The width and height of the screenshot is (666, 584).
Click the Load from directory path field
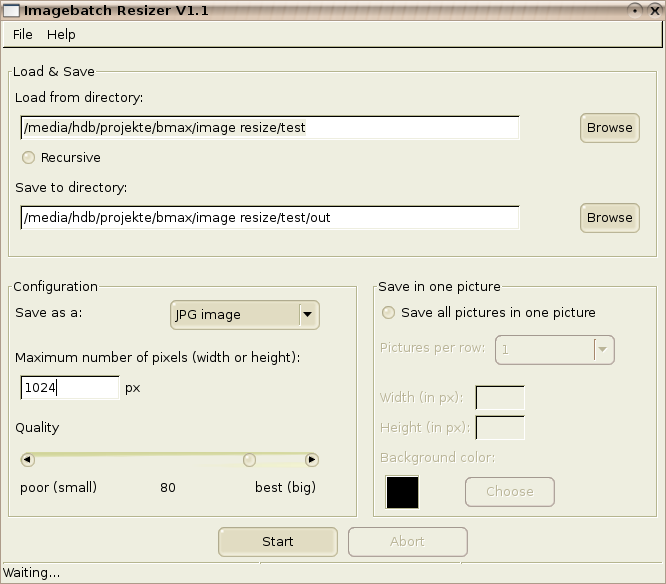270,127
